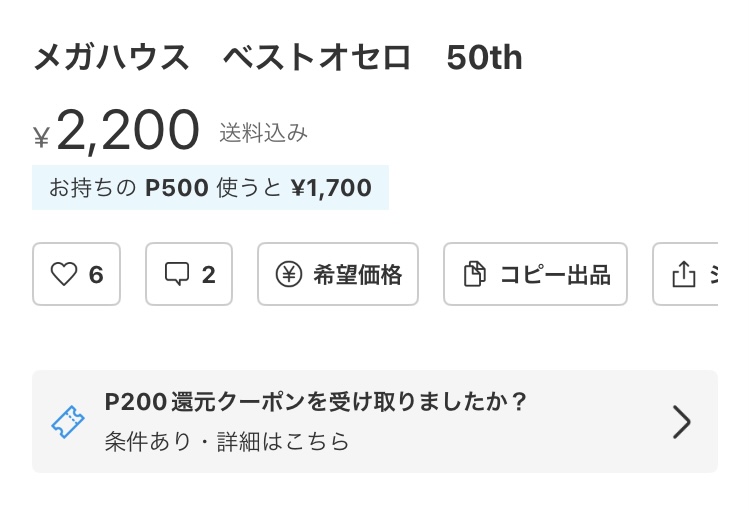
Task: Open comments via speech bubble icon
Action: tap(176, 274)
